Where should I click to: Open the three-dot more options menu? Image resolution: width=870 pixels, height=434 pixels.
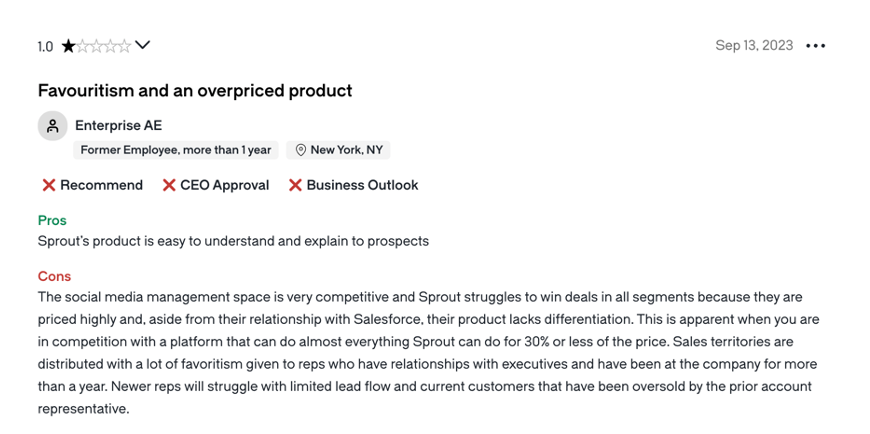tap(816, 46)
